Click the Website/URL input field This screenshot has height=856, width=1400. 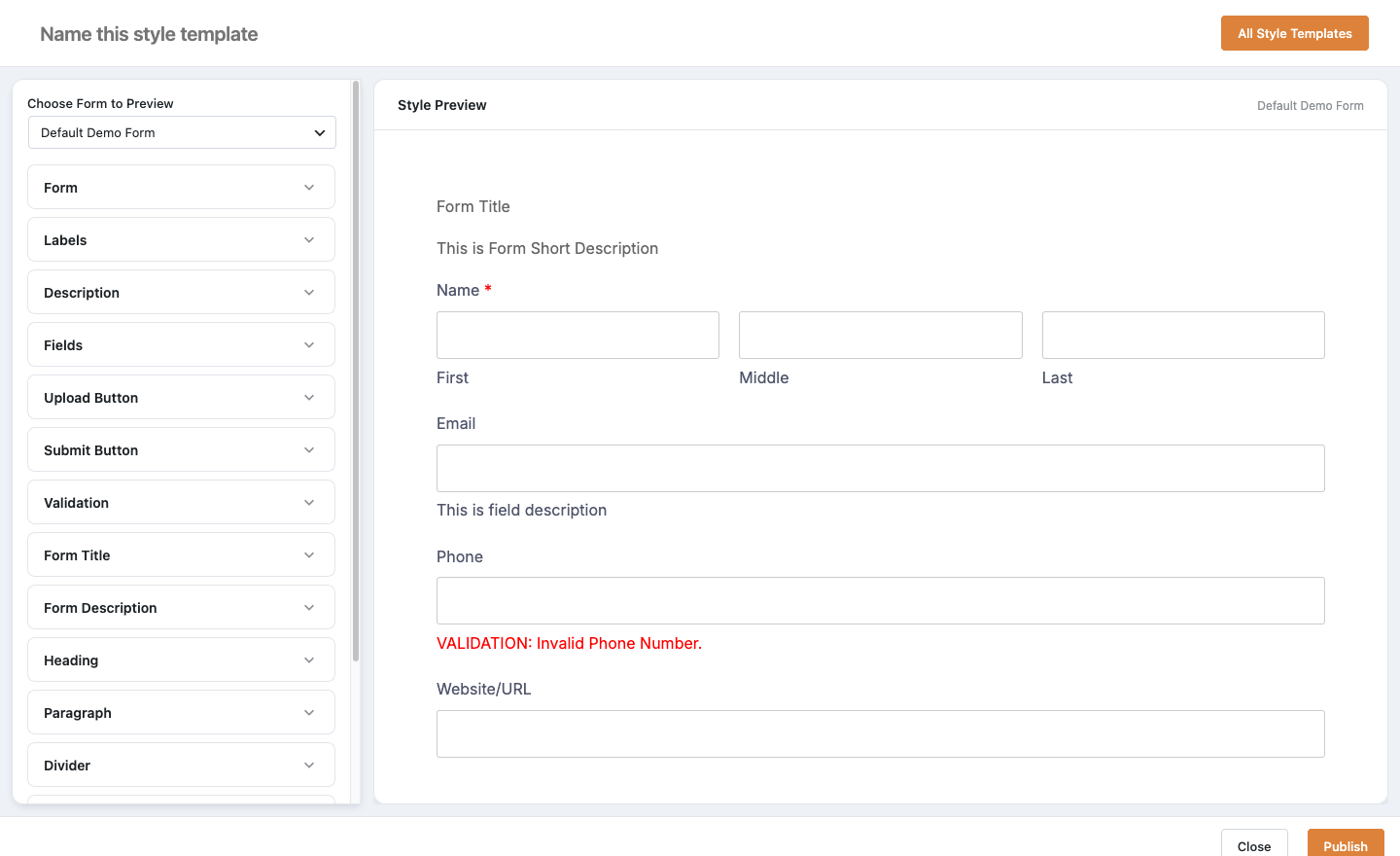coord(881,733)
